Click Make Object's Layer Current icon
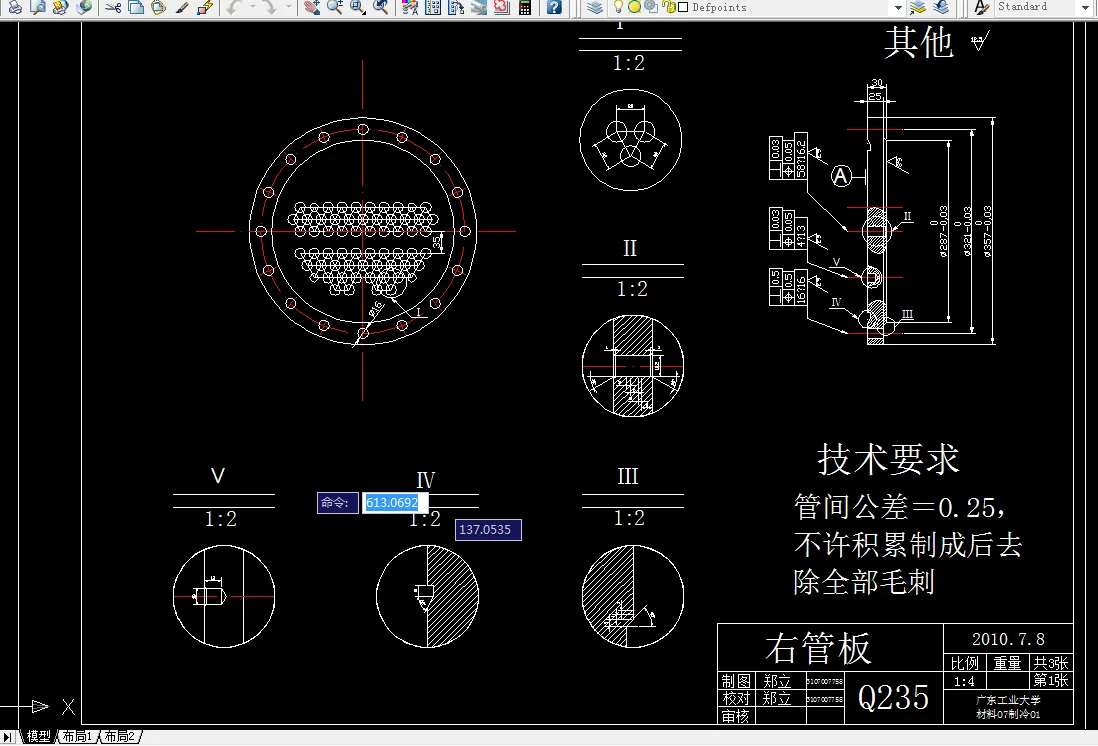The height and width of the screenshot is (746, 1098). 918,8
